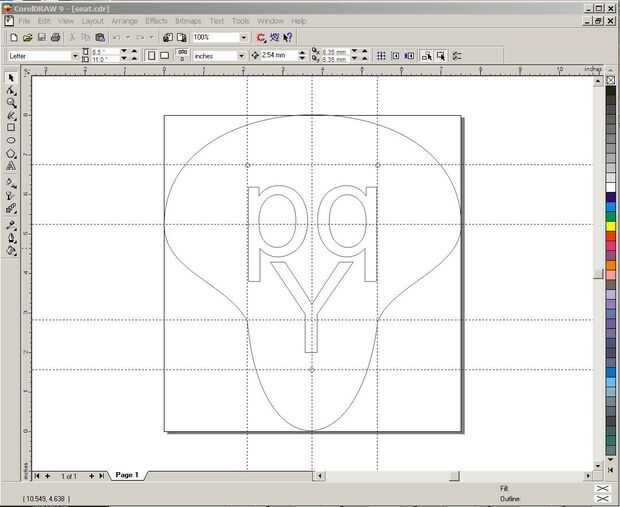
Task: Select the Polygon tool
Action: point(11,153)
